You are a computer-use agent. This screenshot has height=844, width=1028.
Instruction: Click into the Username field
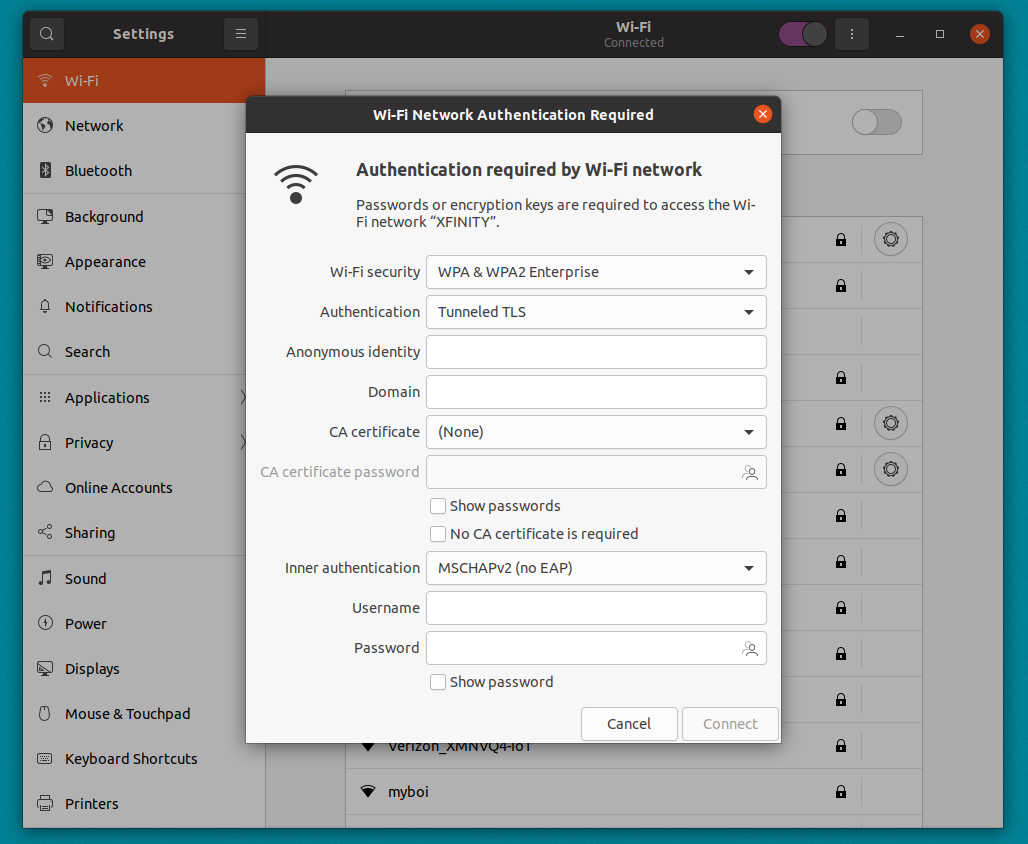click(596, 608)
